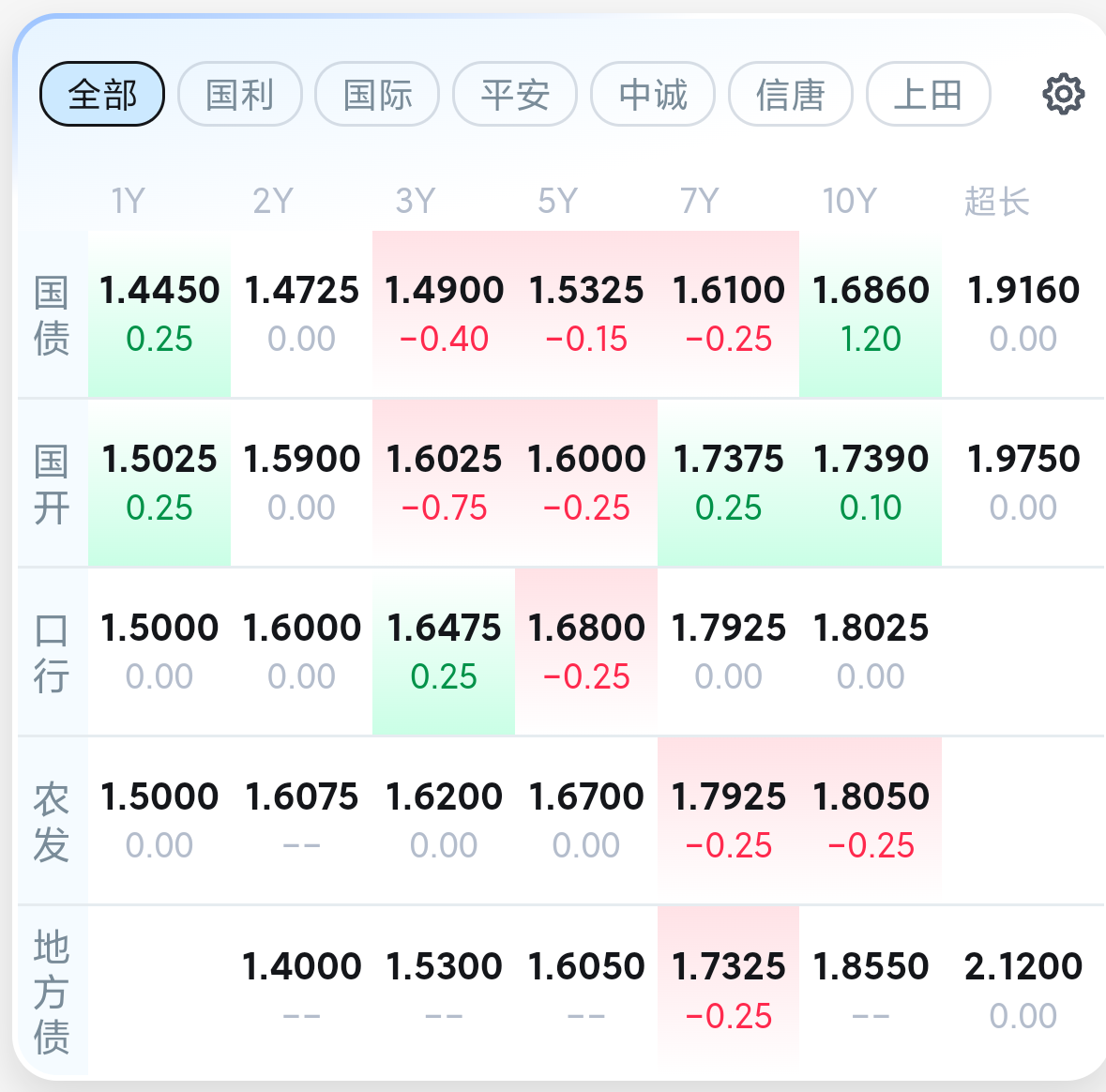
Task: Select 国开 7Y yield 1.7375
Action: (729, 483)
